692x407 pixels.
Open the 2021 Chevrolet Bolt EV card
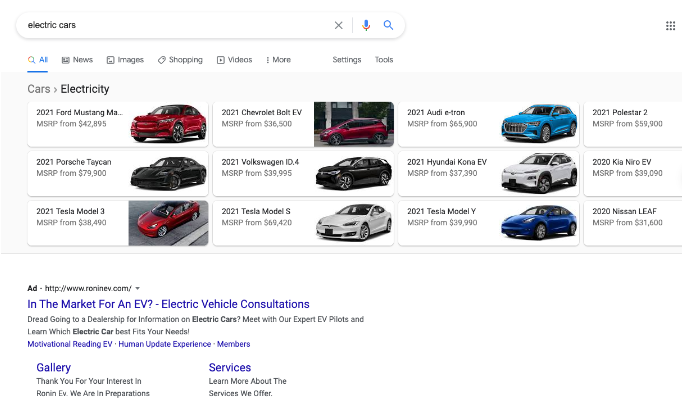[x=303, y=124]
